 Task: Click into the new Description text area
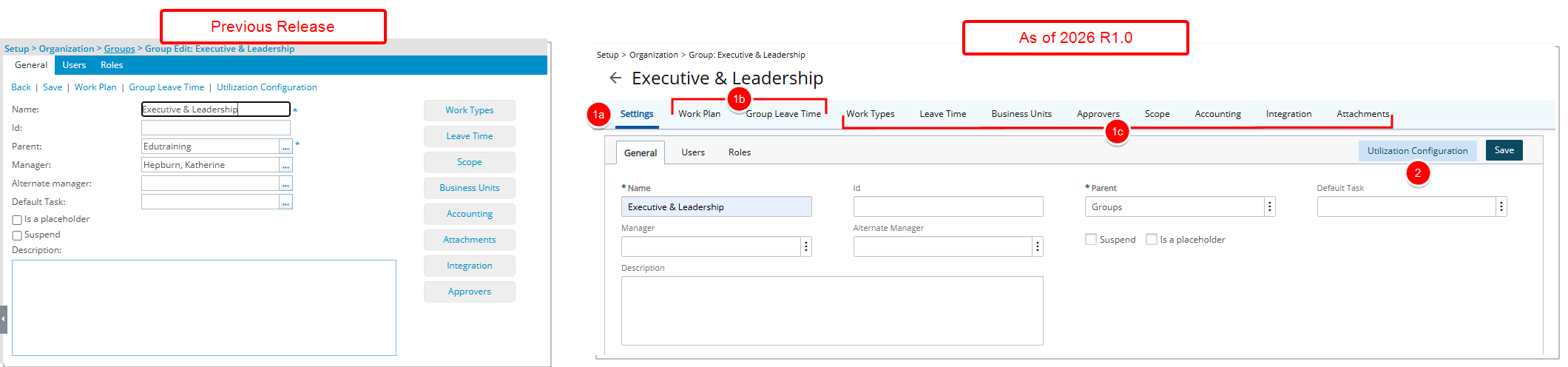click(831, 311)
